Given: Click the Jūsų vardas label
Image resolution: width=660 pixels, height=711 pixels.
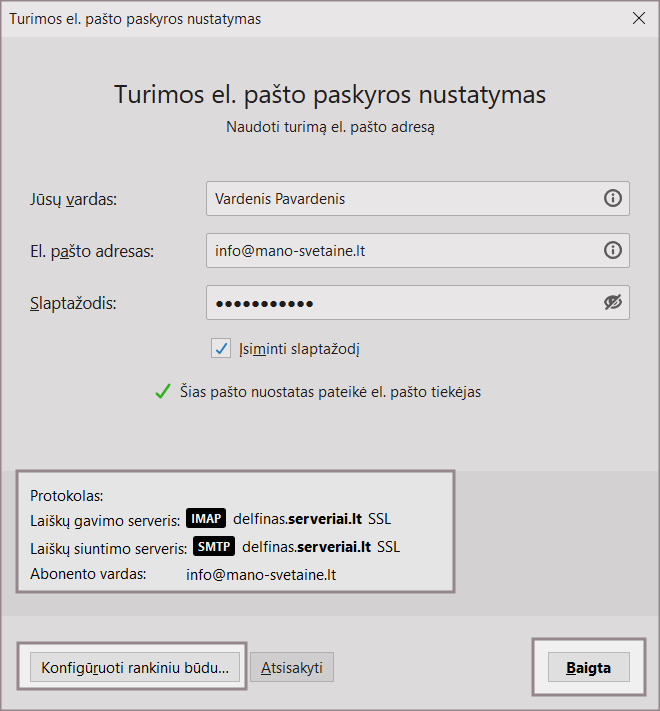Looking at the screenshot, I should point(73,199).
